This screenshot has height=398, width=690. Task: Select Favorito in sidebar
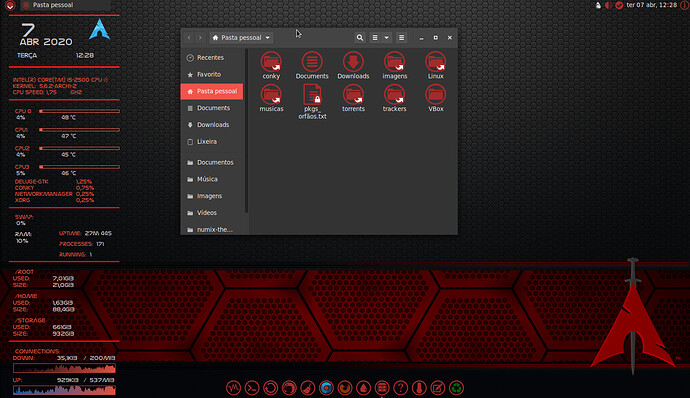[212, 74]
